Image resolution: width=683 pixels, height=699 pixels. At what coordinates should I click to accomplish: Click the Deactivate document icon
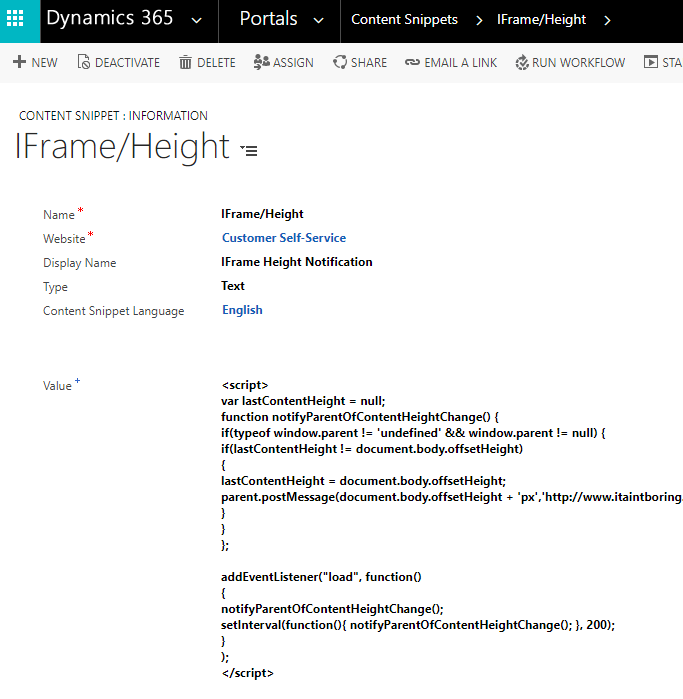point(83,62)
